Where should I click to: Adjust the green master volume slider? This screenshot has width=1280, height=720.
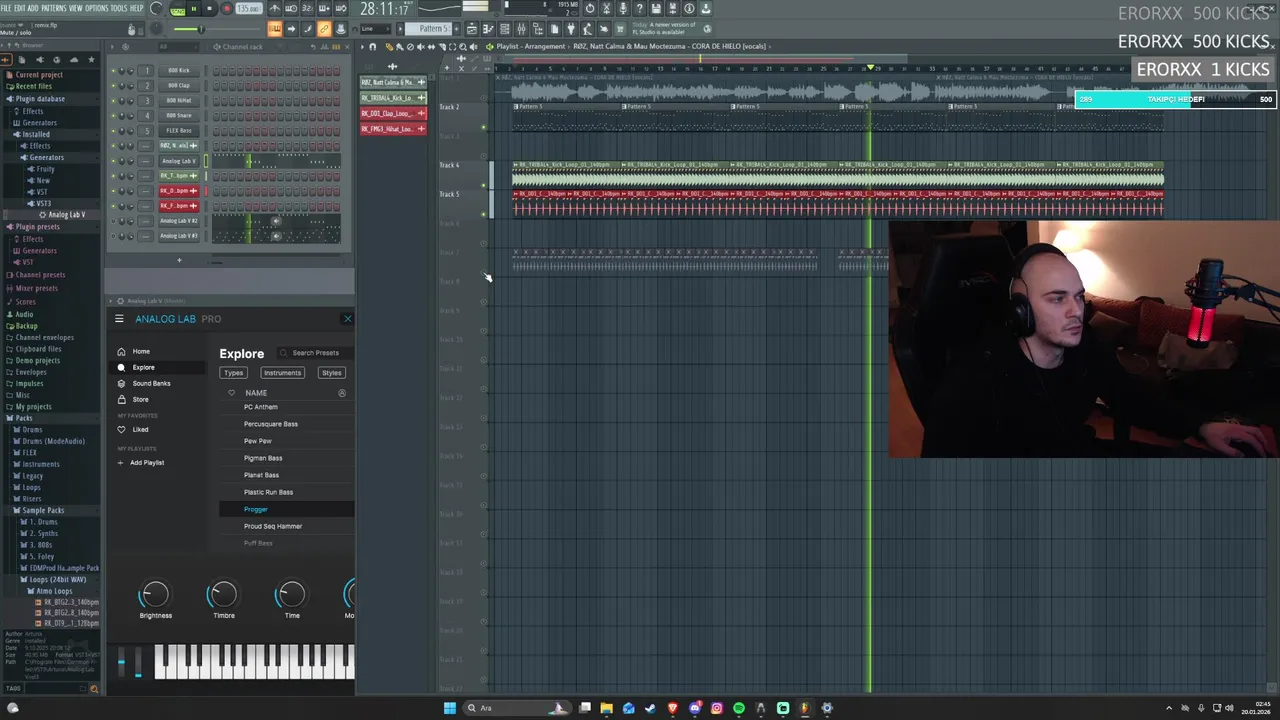pos(201,29)
